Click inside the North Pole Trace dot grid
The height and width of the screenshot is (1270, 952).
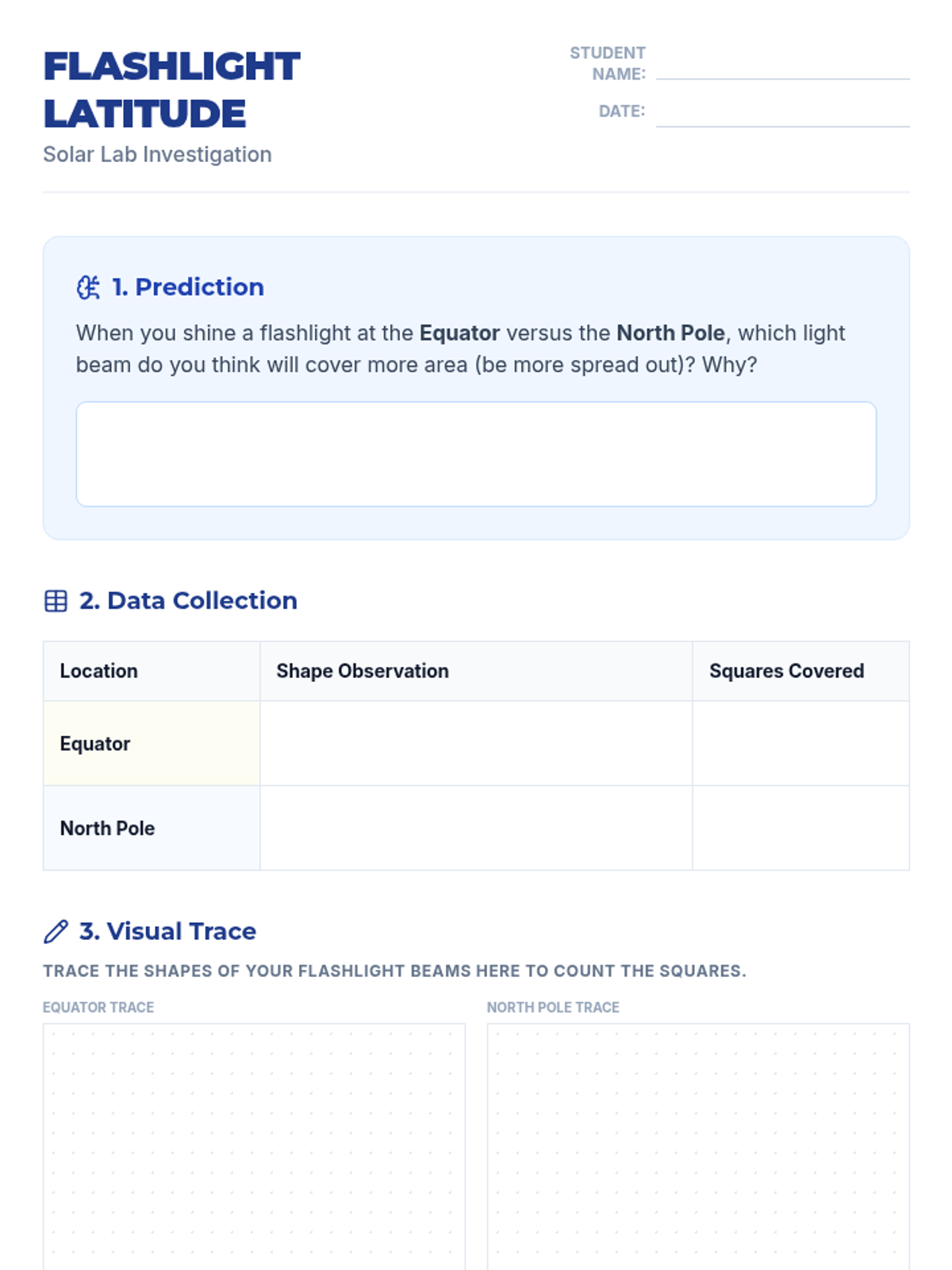[x=698, y=1147]
